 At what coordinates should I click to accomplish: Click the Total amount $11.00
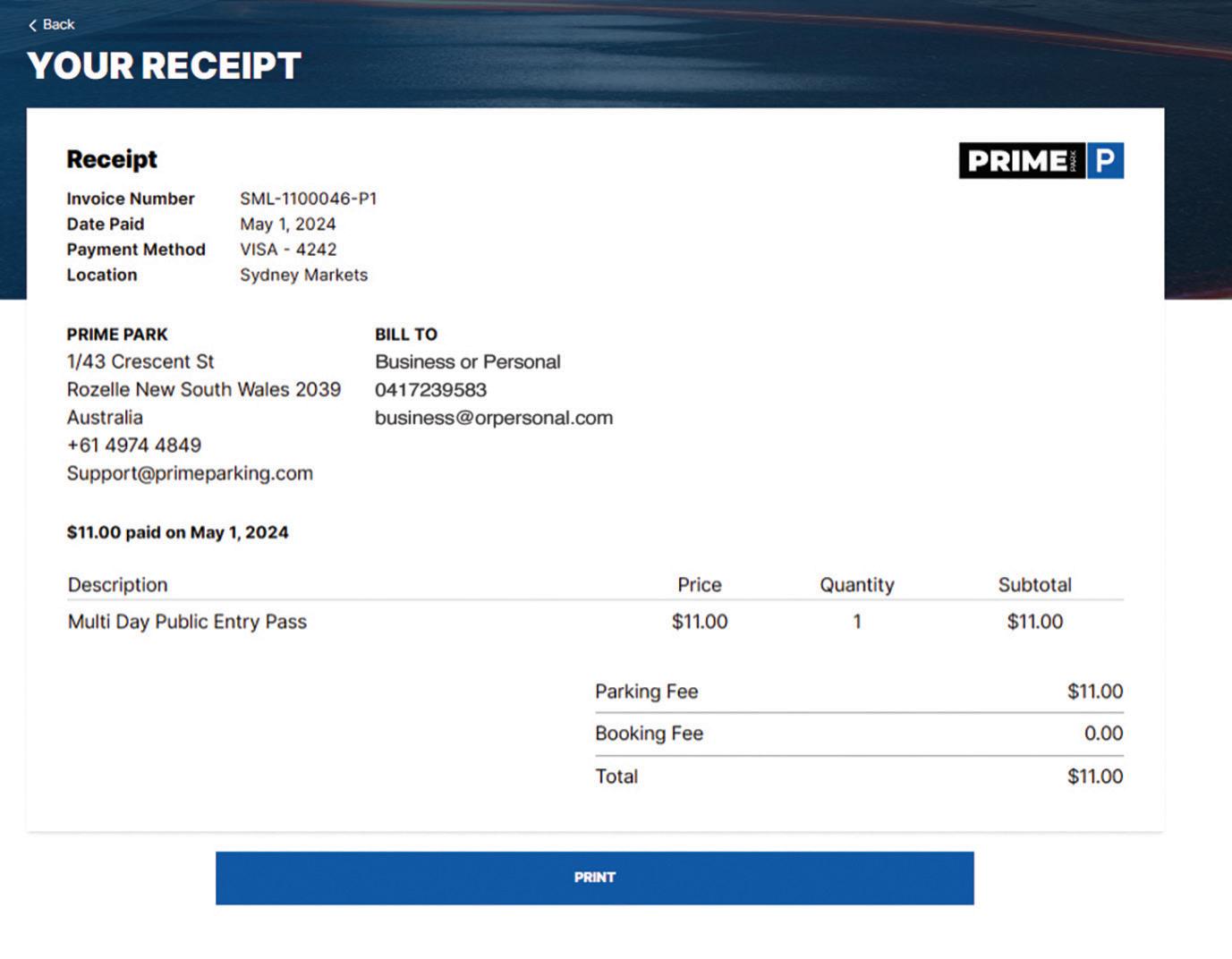click(1094, 777)
